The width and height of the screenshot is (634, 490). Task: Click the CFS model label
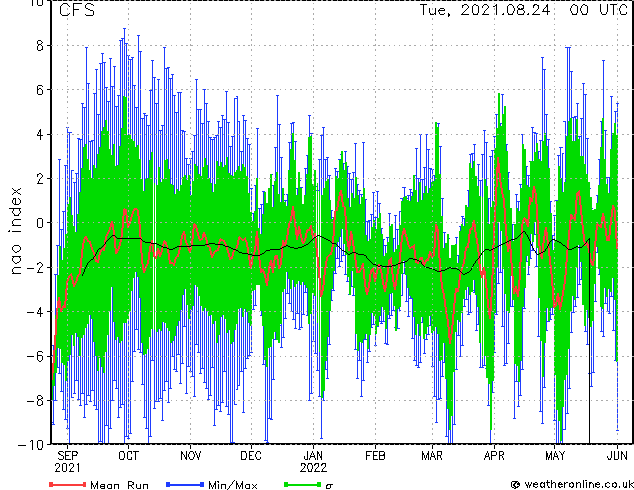[77, 10]
